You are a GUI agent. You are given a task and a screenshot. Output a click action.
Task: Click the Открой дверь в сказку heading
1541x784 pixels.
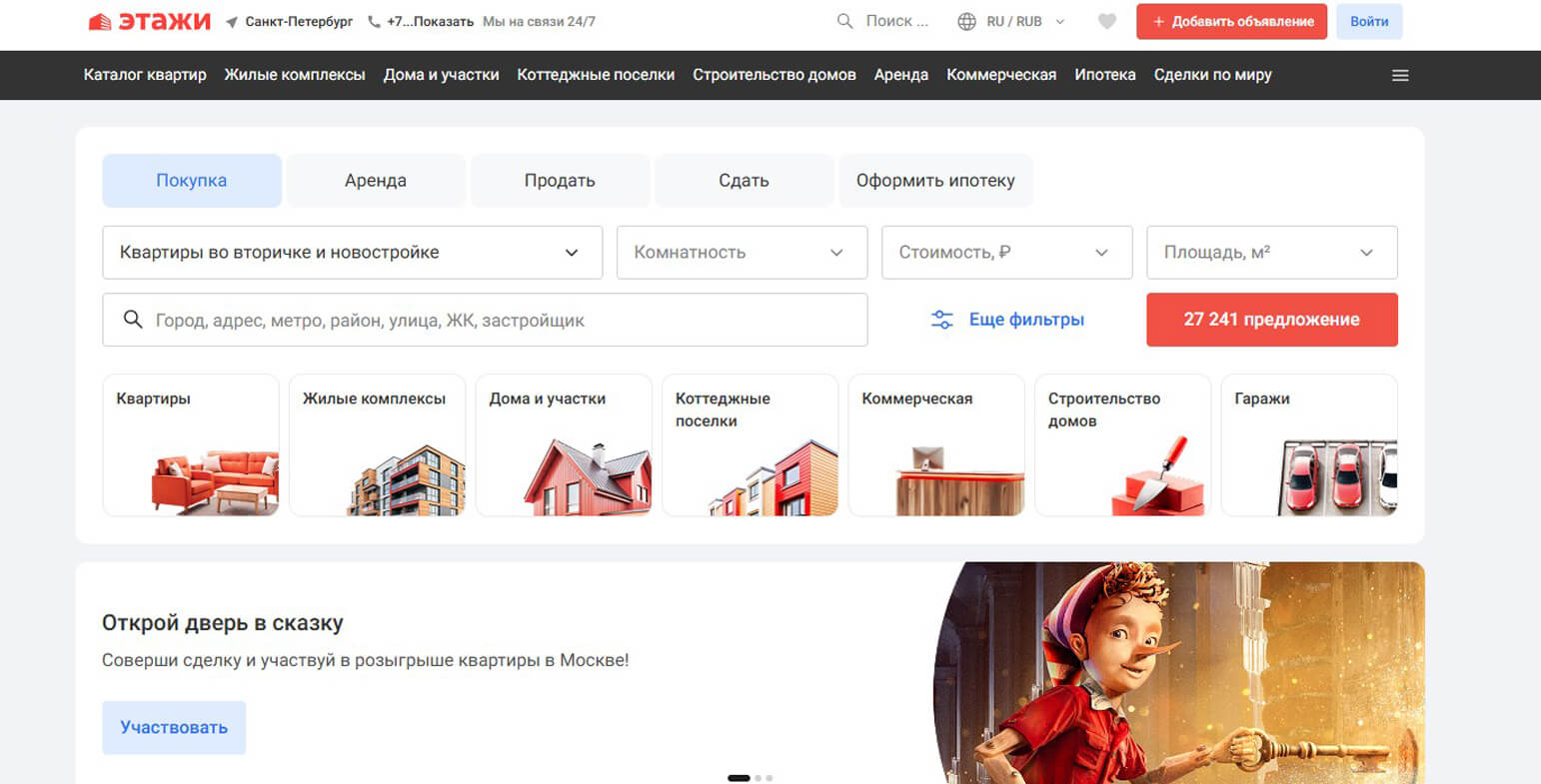tap(223, 623)
